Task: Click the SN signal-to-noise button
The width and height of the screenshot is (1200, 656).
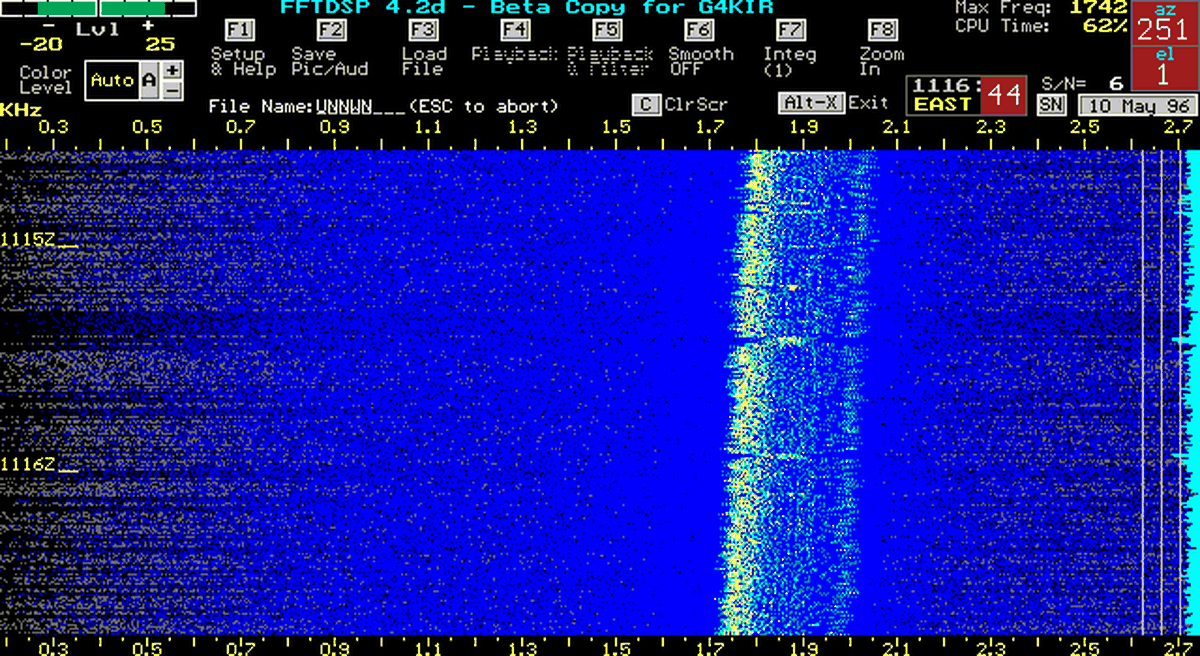Action: 1049,105
